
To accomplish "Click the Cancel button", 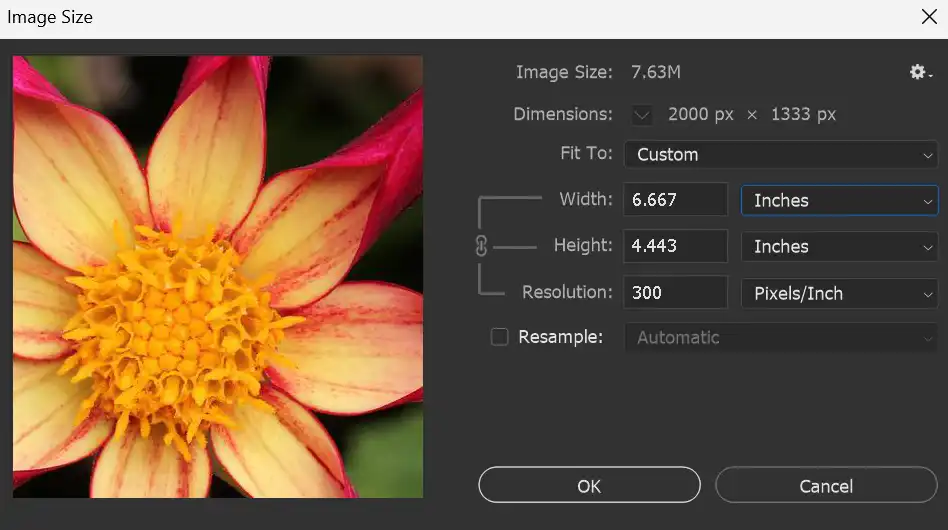I will pos(826,485).
